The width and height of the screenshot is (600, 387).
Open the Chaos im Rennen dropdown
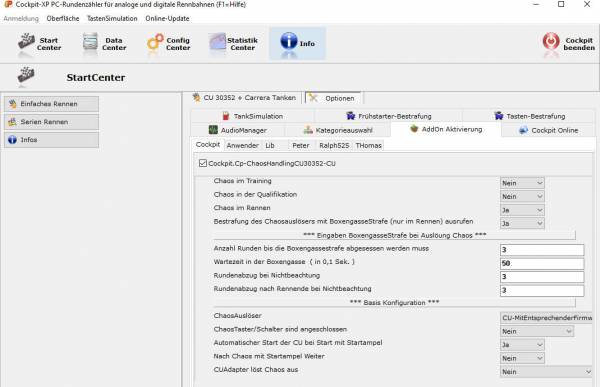(522, 210)
